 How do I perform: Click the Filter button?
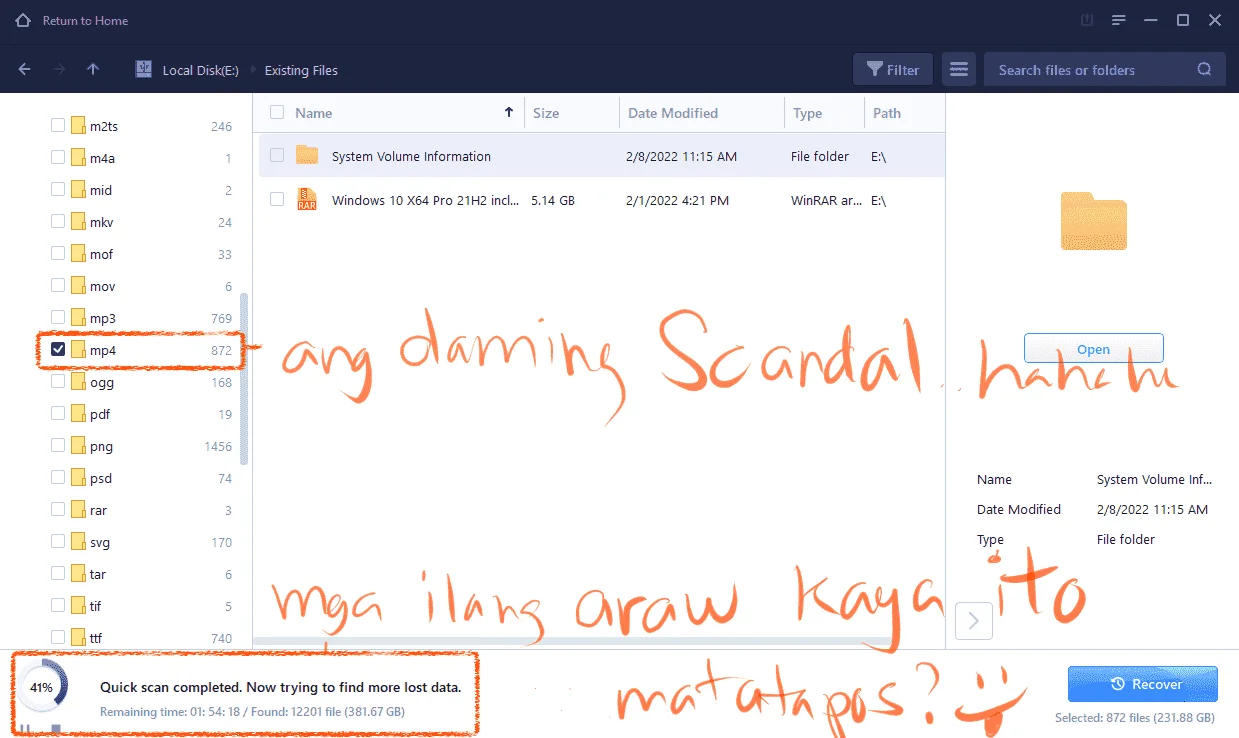click(x=893, y=70)
